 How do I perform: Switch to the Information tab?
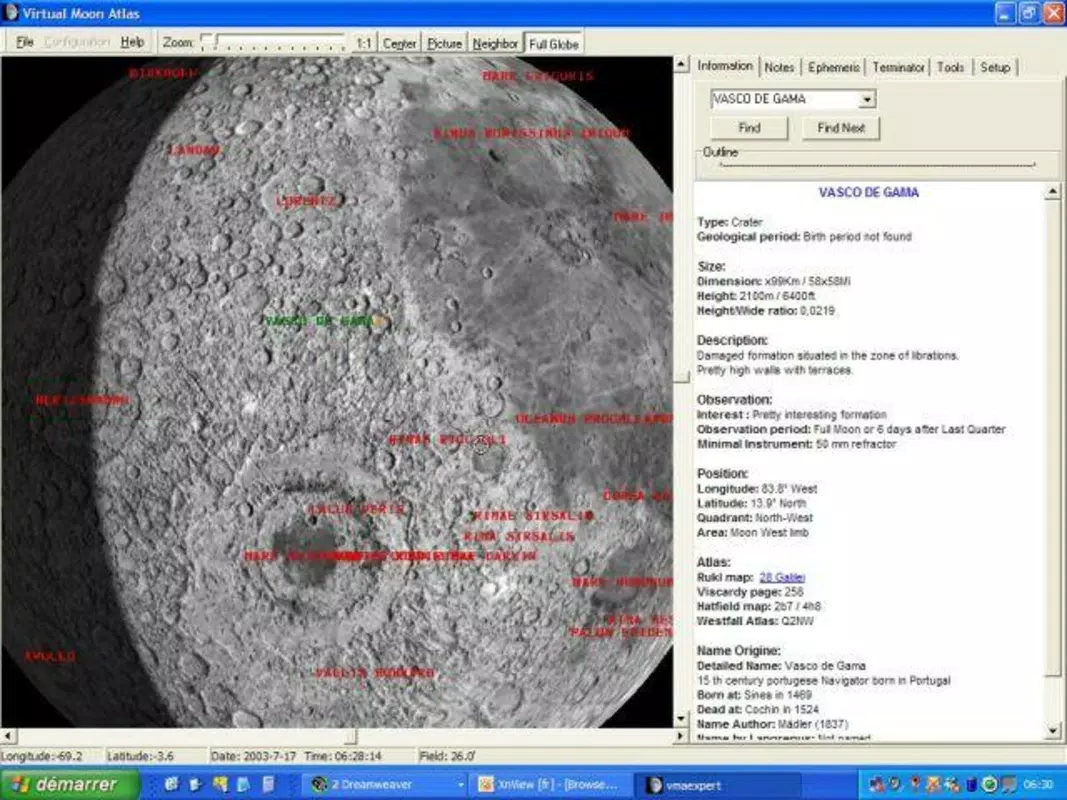(725, 65)
